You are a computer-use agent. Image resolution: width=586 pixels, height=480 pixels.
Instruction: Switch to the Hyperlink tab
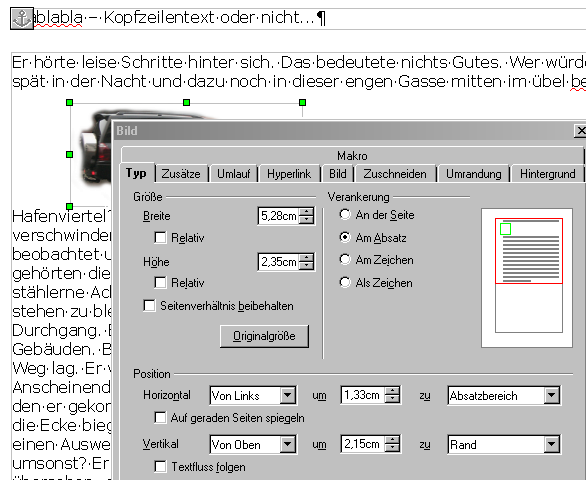point(289,174)
